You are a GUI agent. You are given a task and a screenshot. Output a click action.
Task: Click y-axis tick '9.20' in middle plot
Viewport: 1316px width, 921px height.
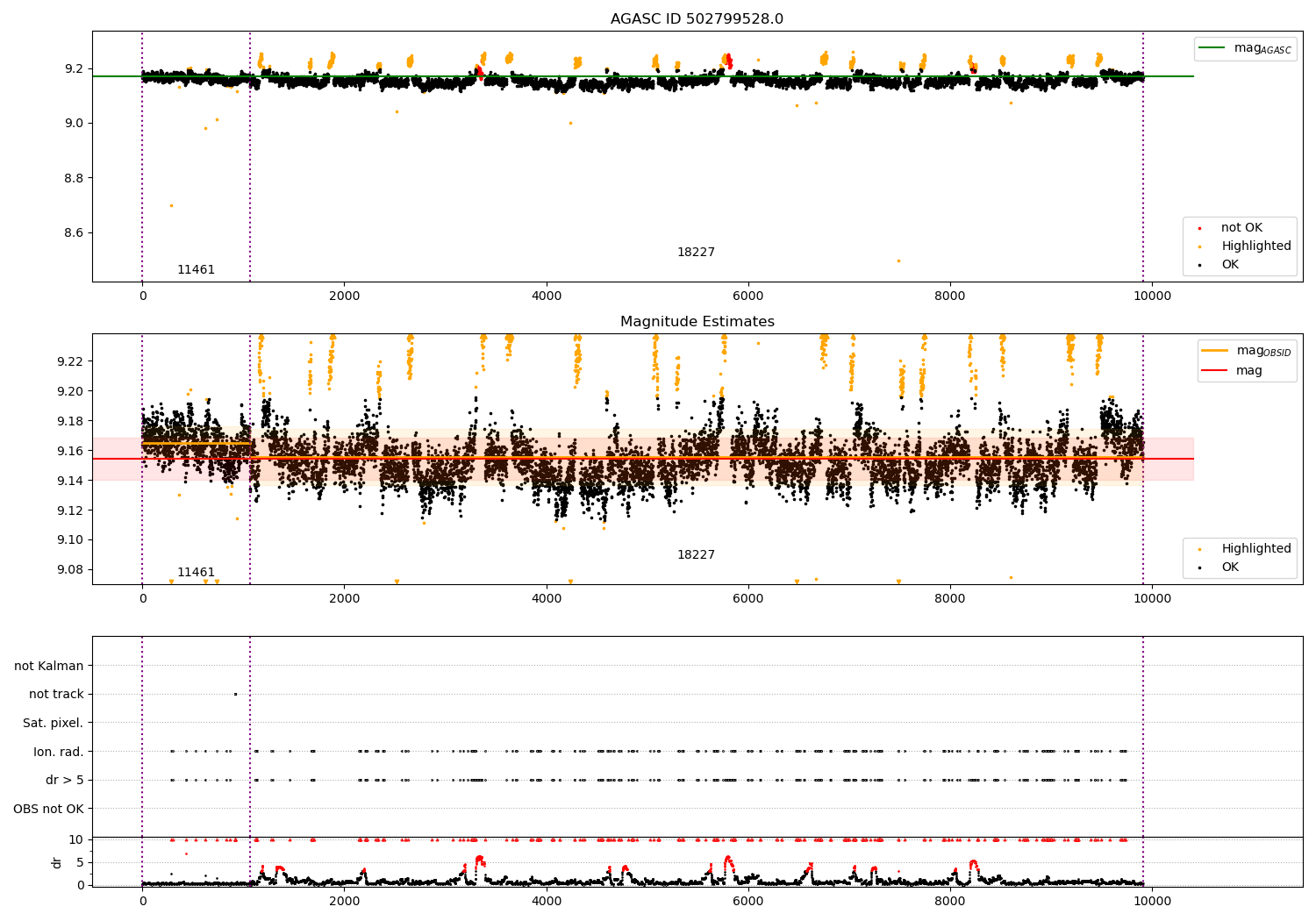click(71, 391)
